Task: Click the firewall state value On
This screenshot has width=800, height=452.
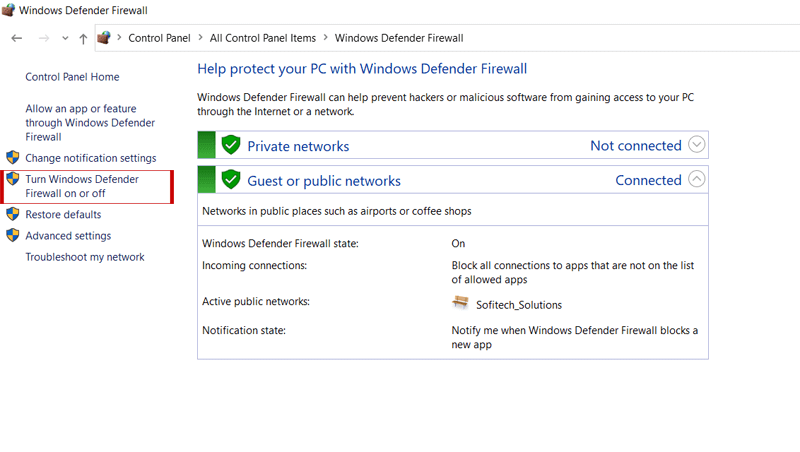Action: pyautogui.click(x=458, y=244)
